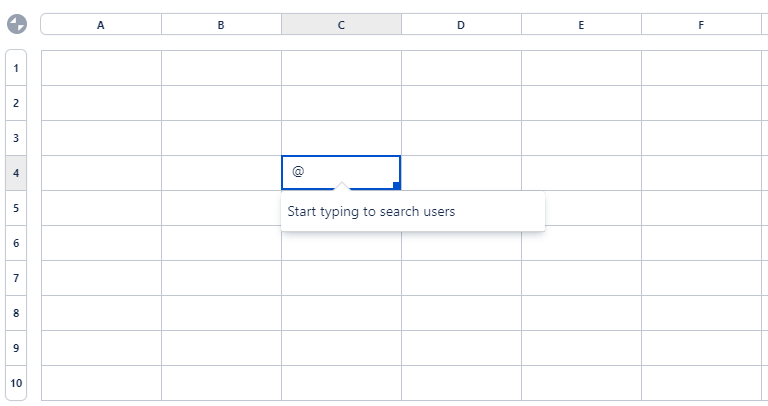Select column A header
The image size is (768, 406).
tap(101, 25)
